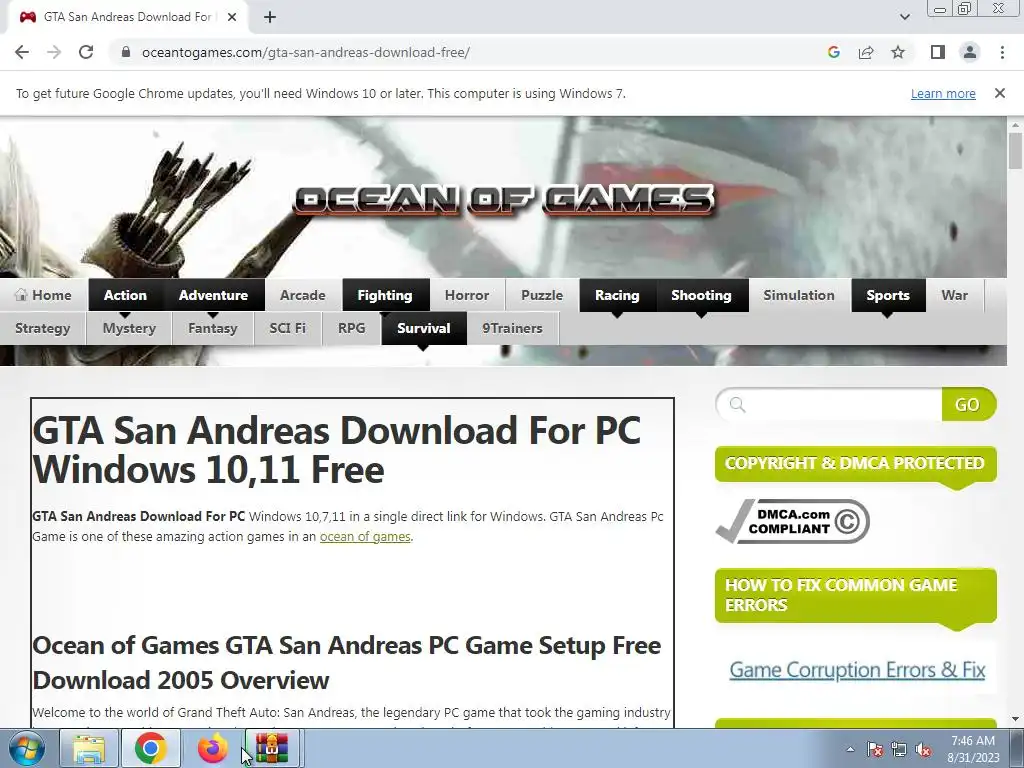Open the Mystery category
This screenshot has width=1024, height=768.
[129, 328]
